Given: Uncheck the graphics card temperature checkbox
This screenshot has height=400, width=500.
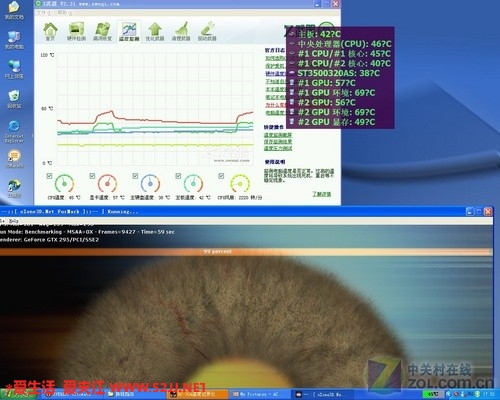Looking at the screenshot, I should pyautogui.click(x=92, y=176).
